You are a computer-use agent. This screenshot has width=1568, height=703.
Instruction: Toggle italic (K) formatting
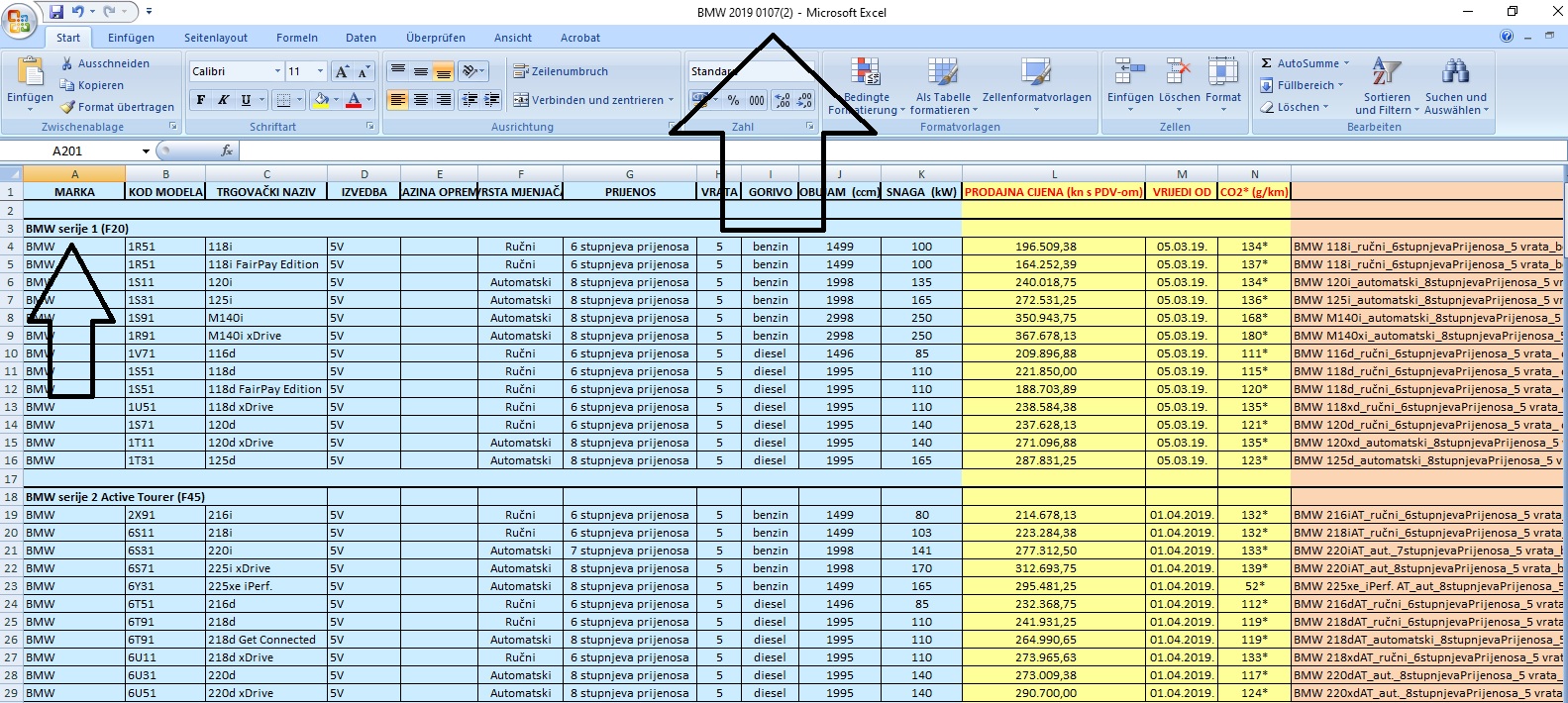point(224,100)
